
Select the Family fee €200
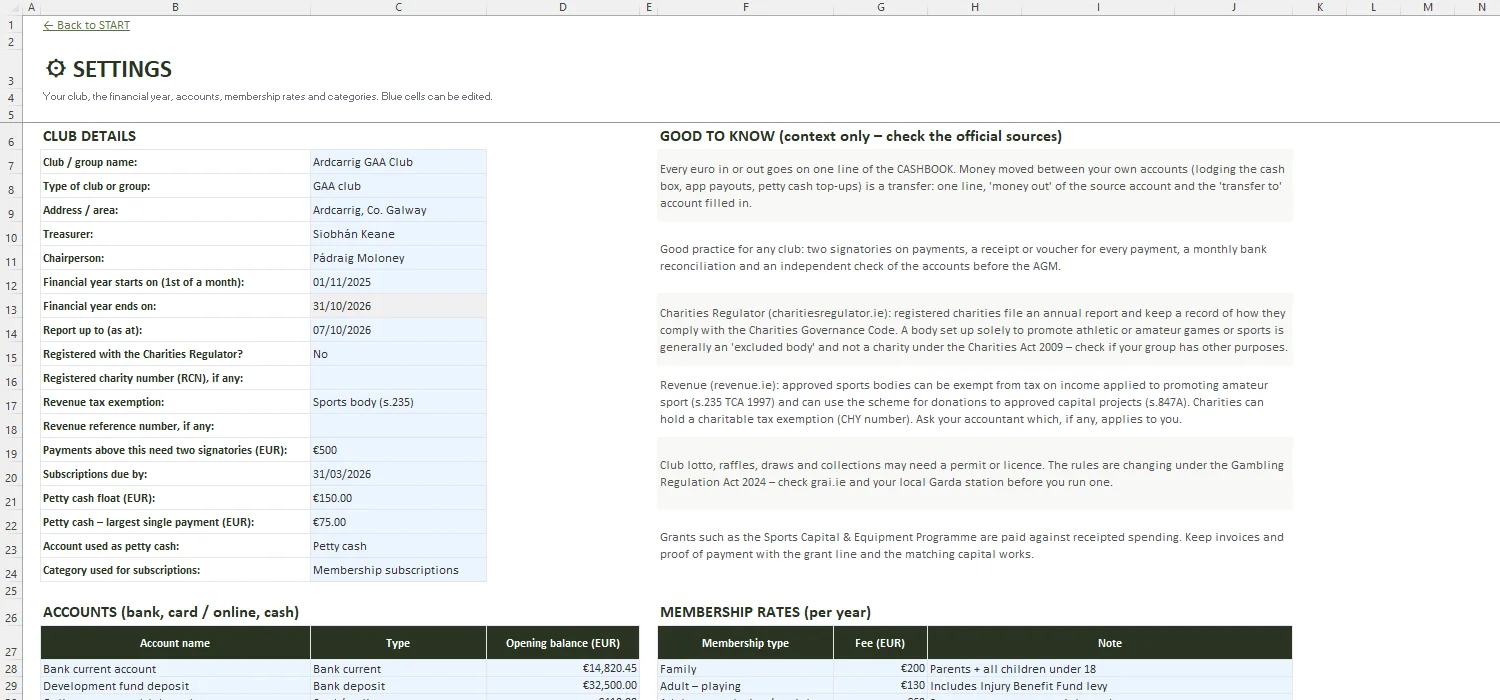[880, 669]
